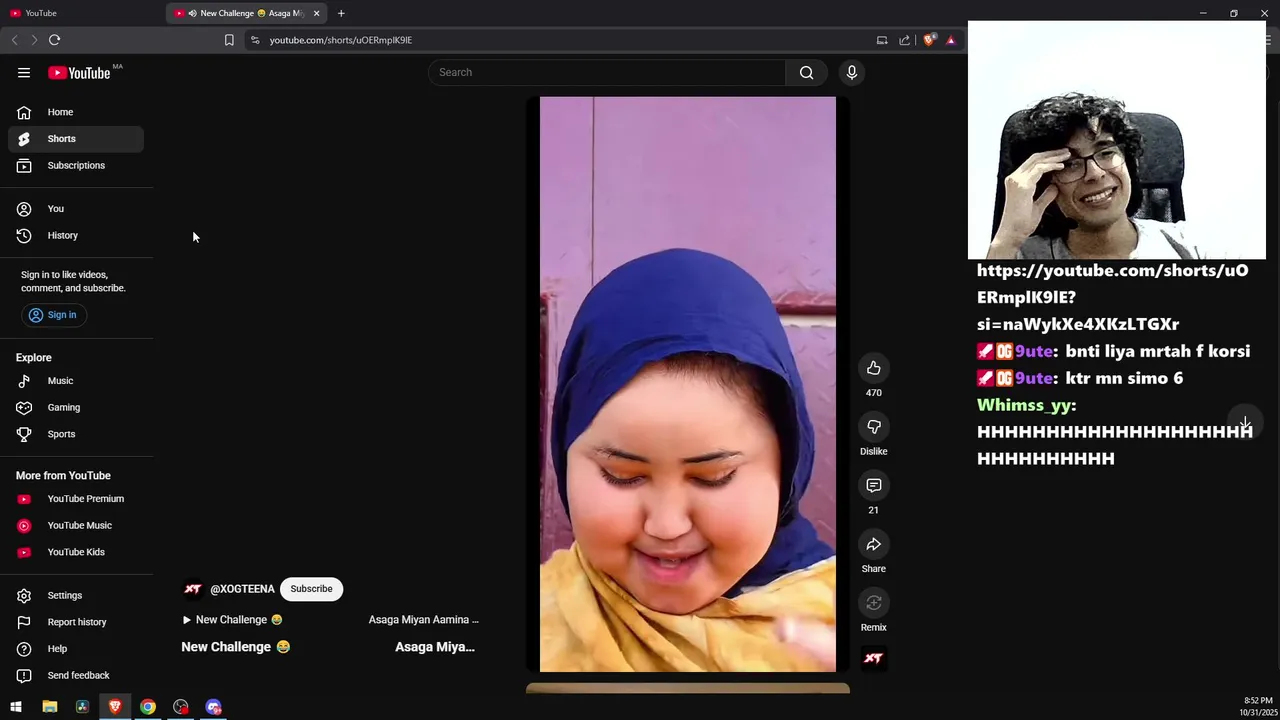Click the browser address bar URL

pos(340,40)
